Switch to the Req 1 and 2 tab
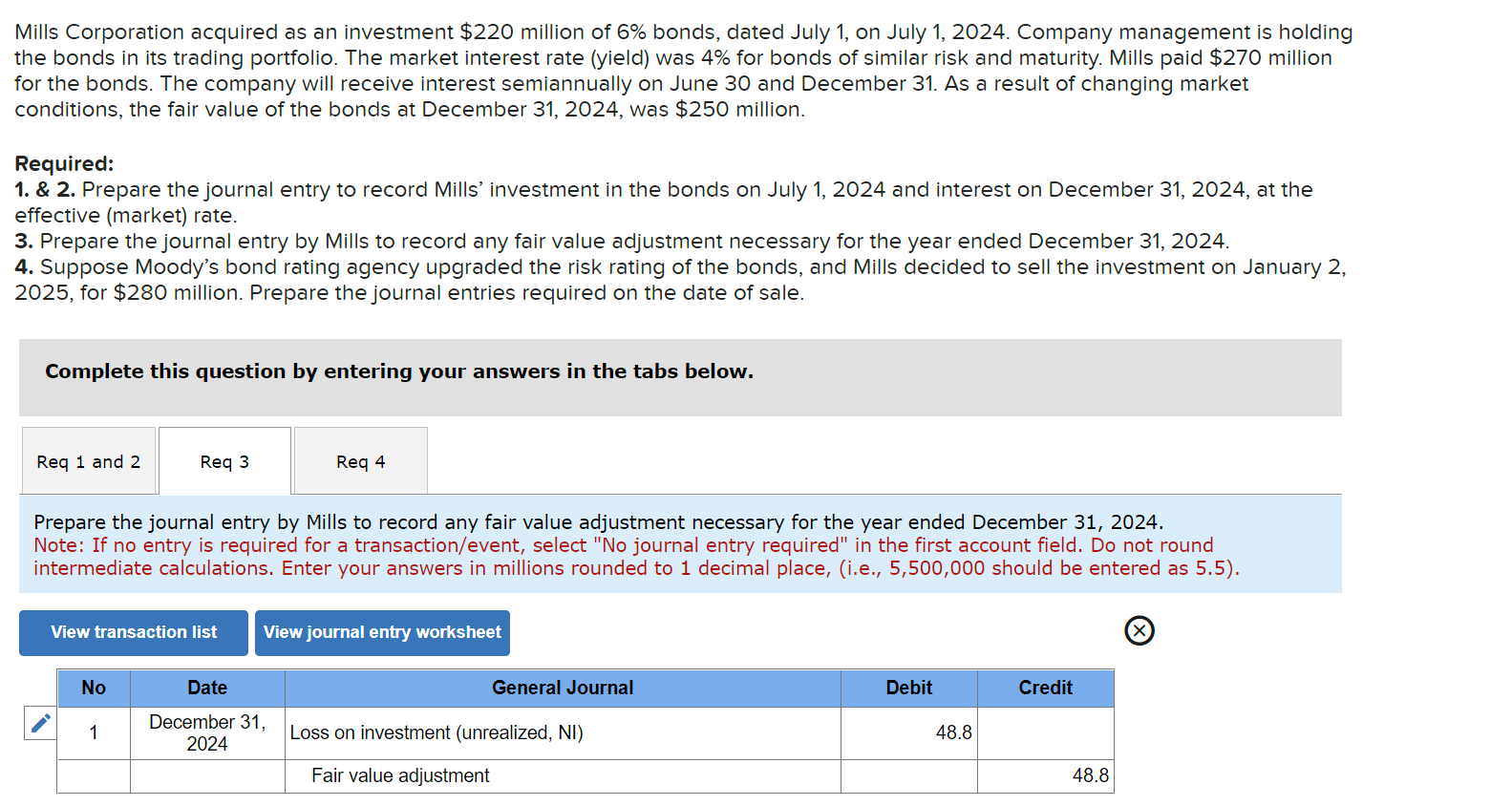The image size is (1512, 806). click(x=88, y=460)
